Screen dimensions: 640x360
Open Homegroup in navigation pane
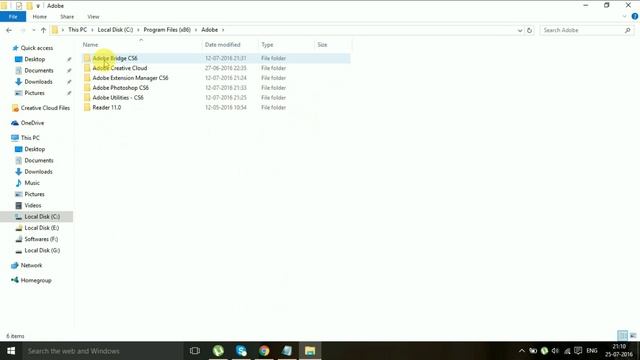36,280
